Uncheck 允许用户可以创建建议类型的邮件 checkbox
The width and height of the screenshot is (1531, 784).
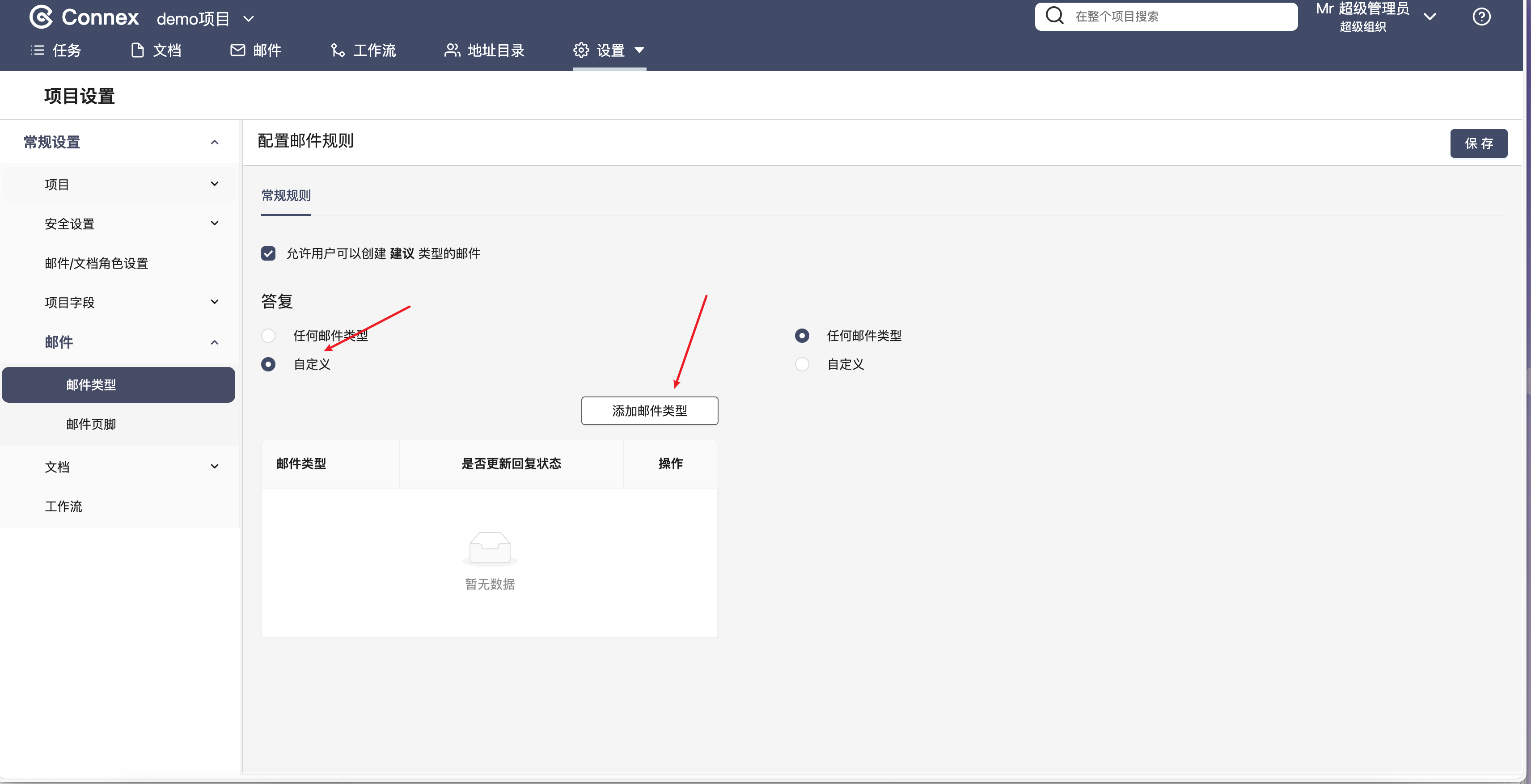pos(268,253)
